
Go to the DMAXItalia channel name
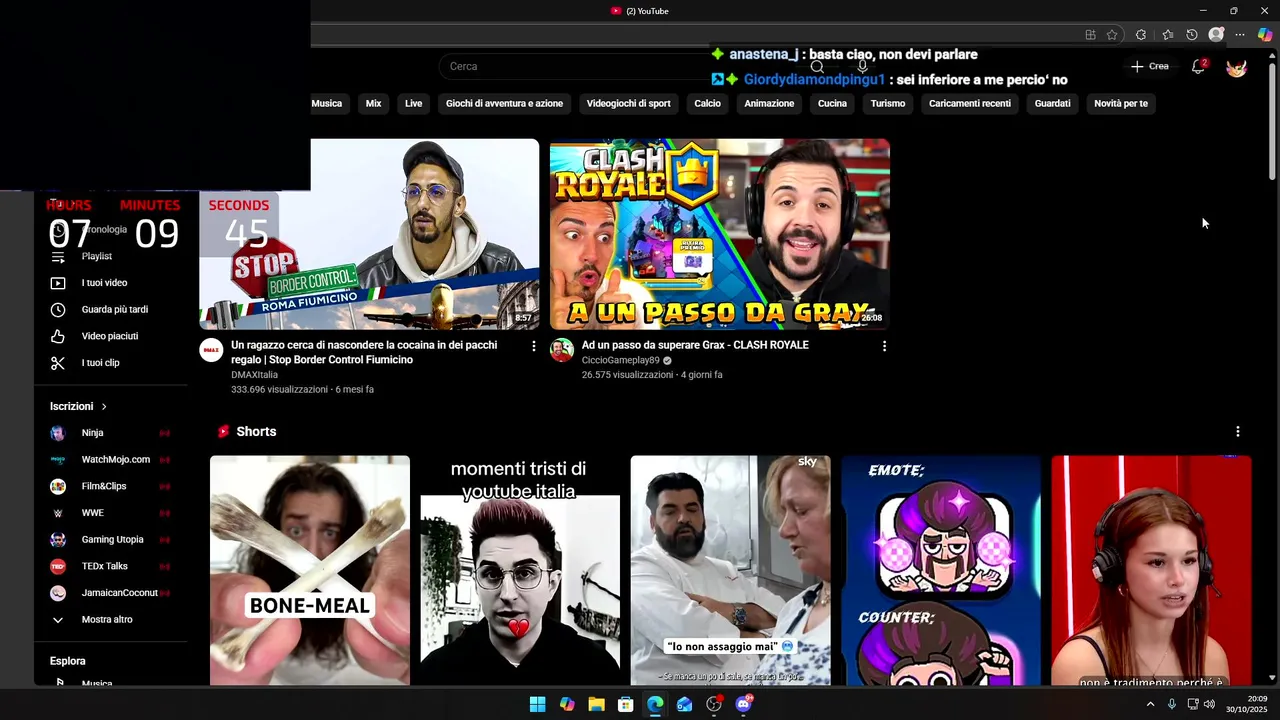coord(254,375)
